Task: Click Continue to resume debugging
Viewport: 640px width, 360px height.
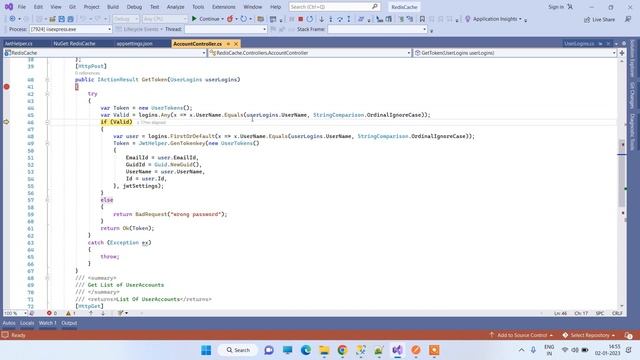Action: [206, 19]
